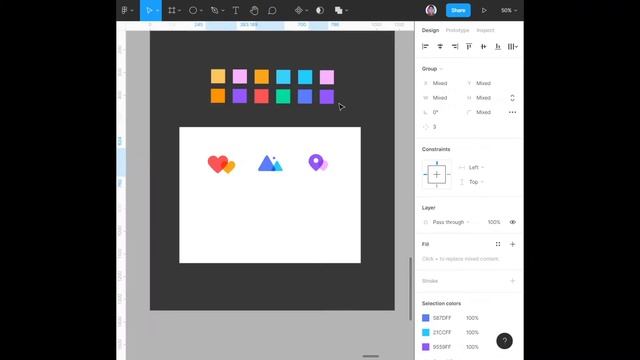Open the Group type dropdown
640x360 pixels.
(432, 69)
